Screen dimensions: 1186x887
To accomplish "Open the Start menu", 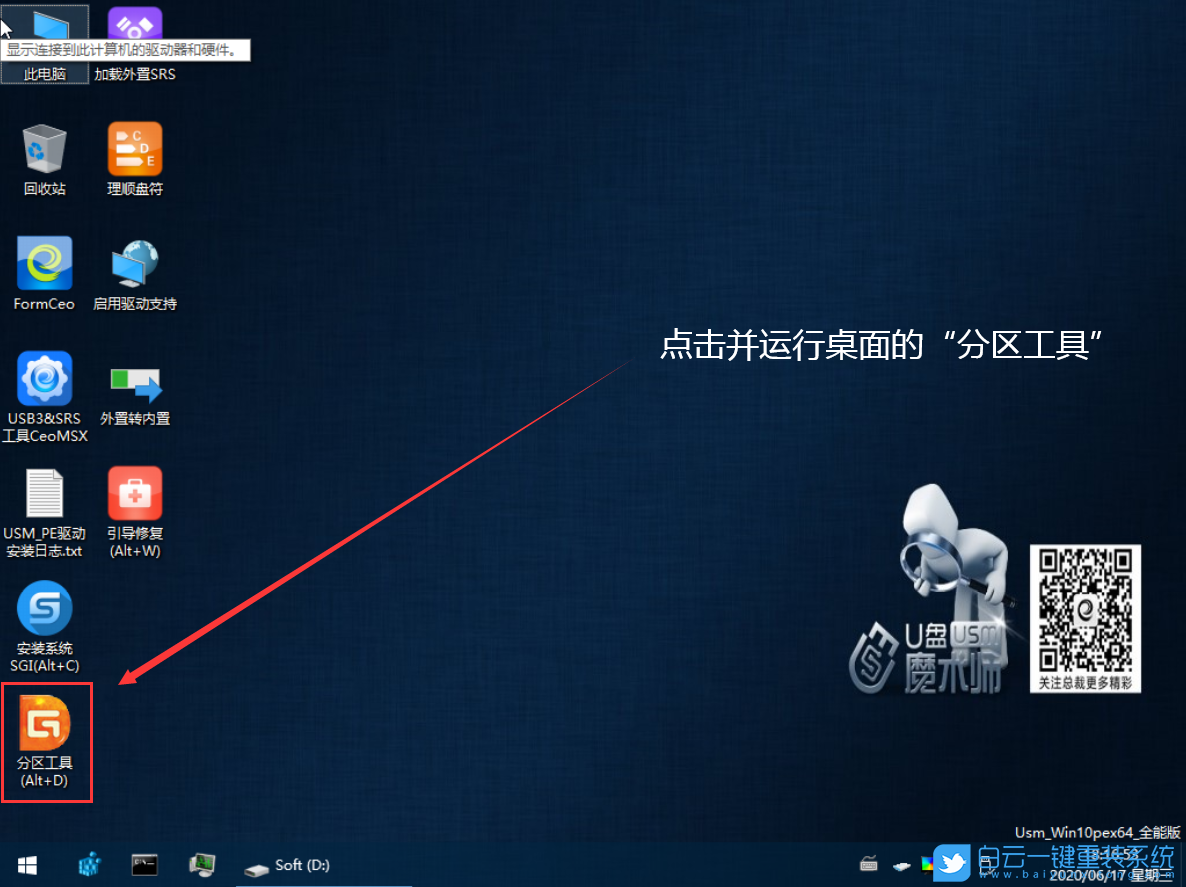I will 27,864.
